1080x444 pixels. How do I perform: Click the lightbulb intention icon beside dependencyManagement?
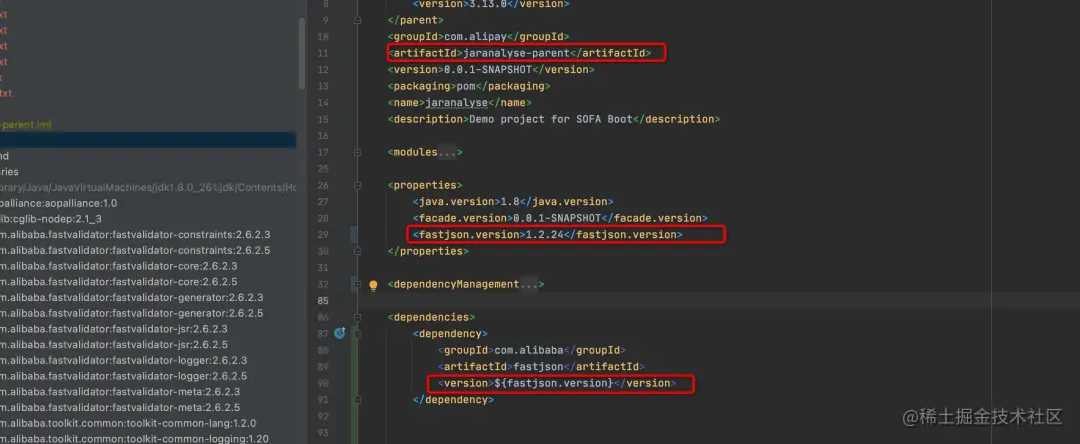(373, 285)
